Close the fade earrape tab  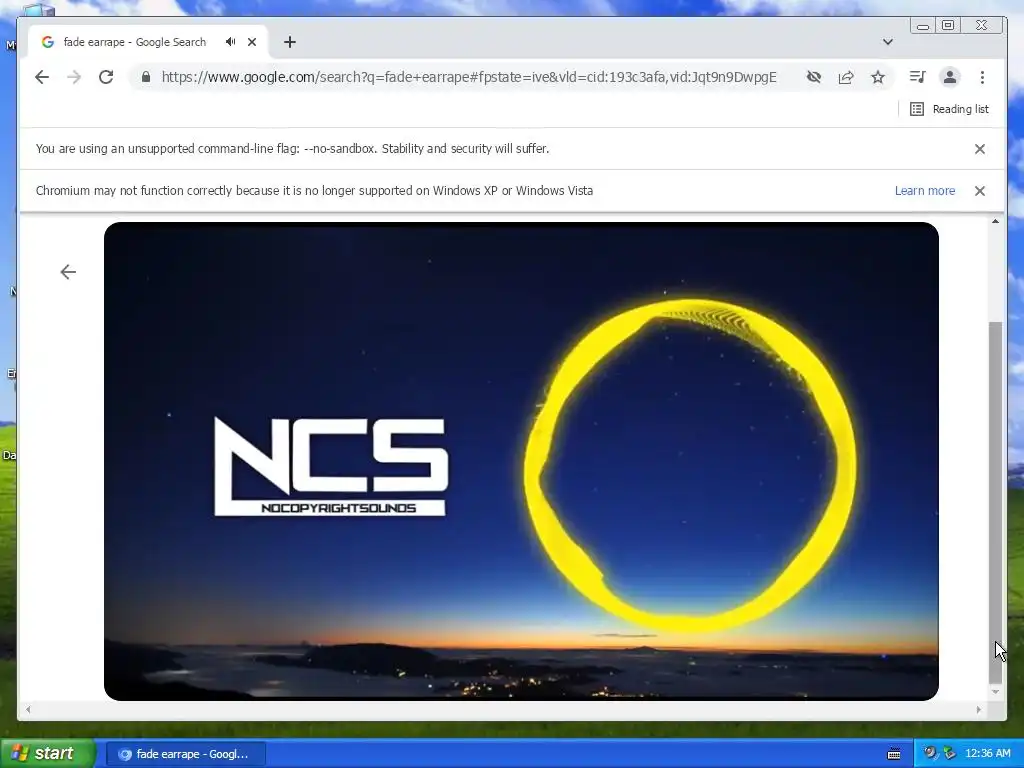point(252,42)
